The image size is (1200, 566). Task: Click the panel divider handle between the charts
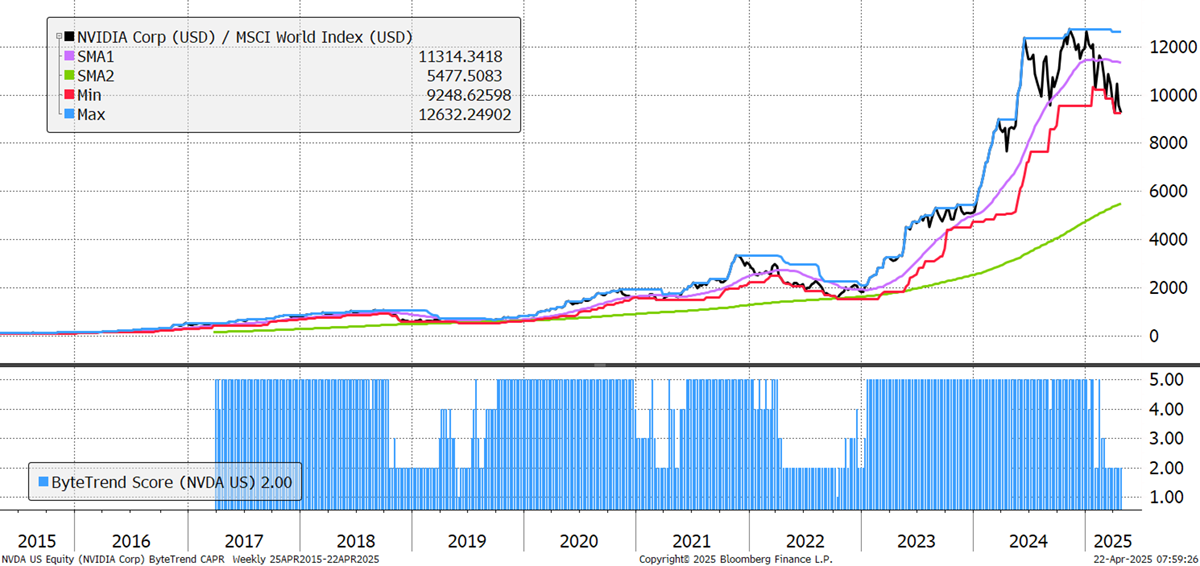click(x=600, y=365)
